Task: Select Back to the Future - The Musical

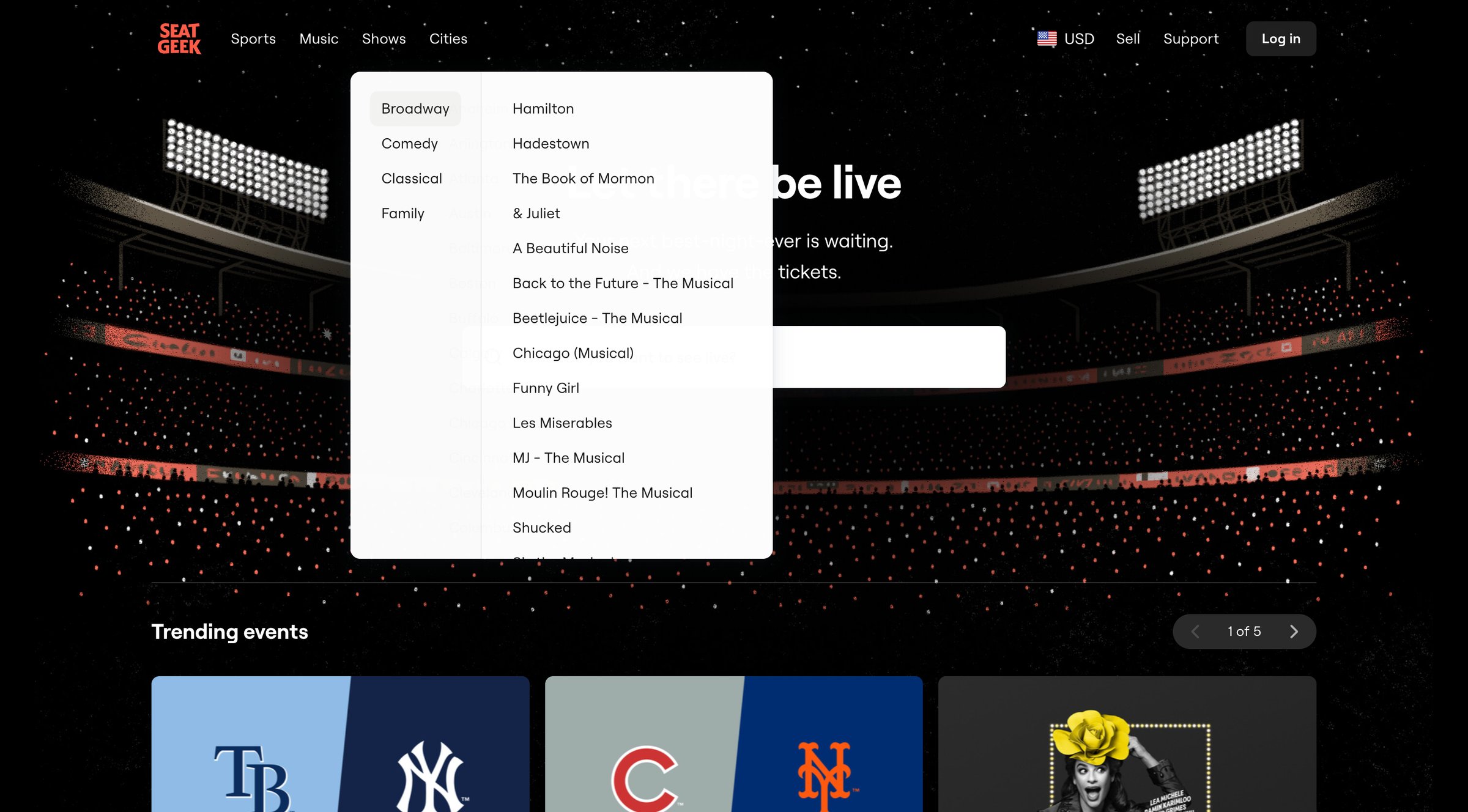Action: pyautogui.click(x=623, y=283)
